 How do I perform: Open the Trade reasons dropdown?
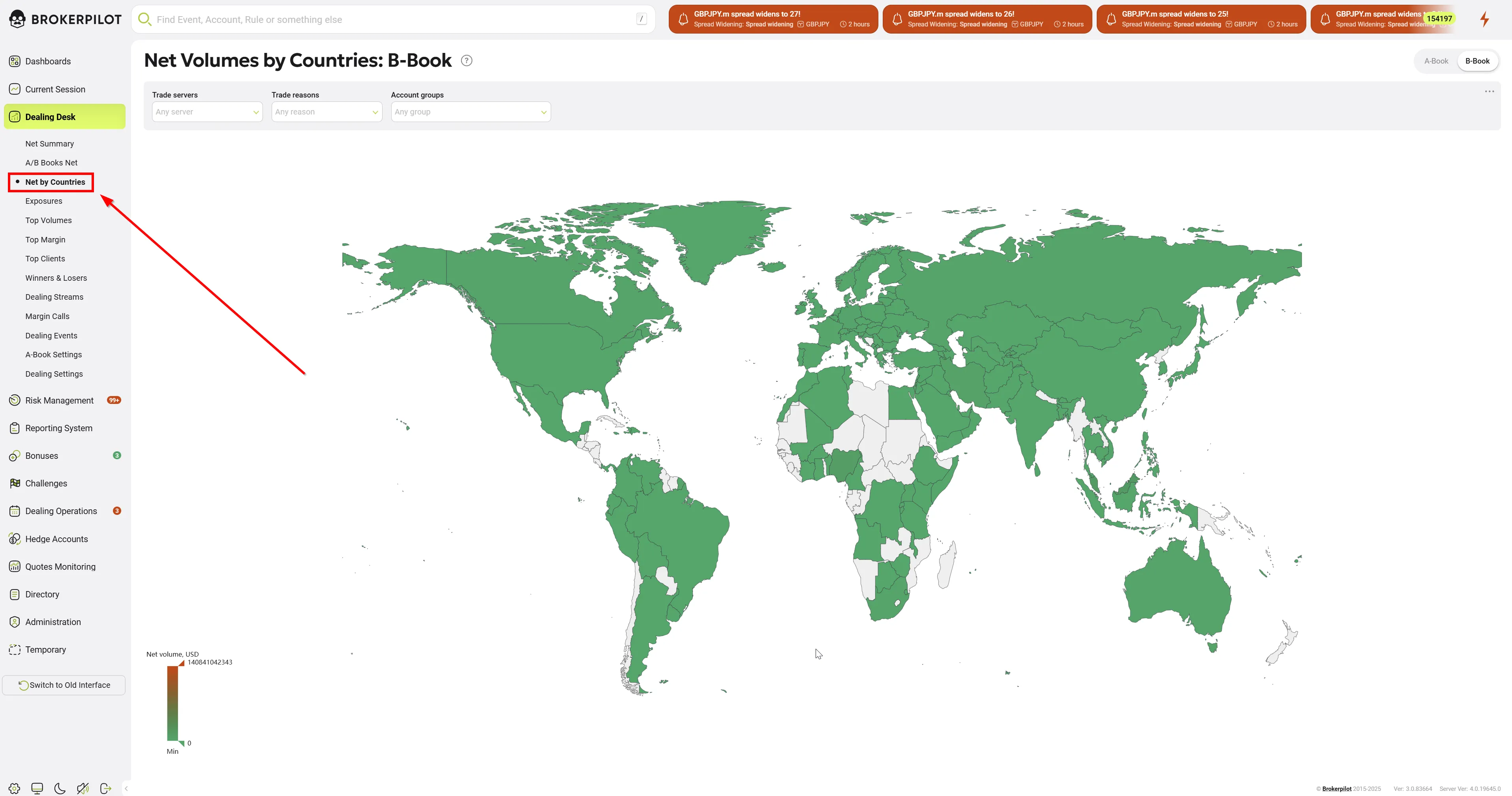point(326,111)
